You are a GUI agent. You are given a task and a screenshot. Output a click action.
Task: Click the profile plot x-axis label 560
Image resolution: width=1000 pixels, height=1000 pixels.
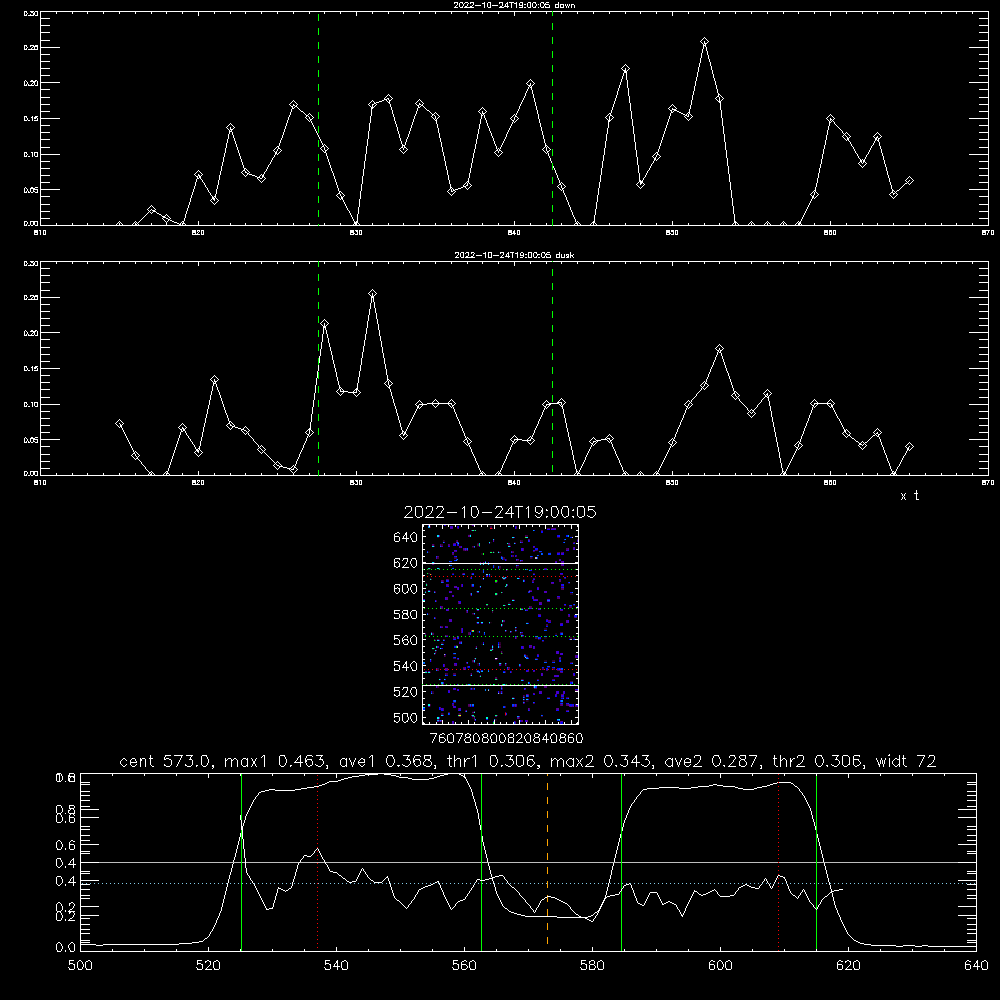464,966
